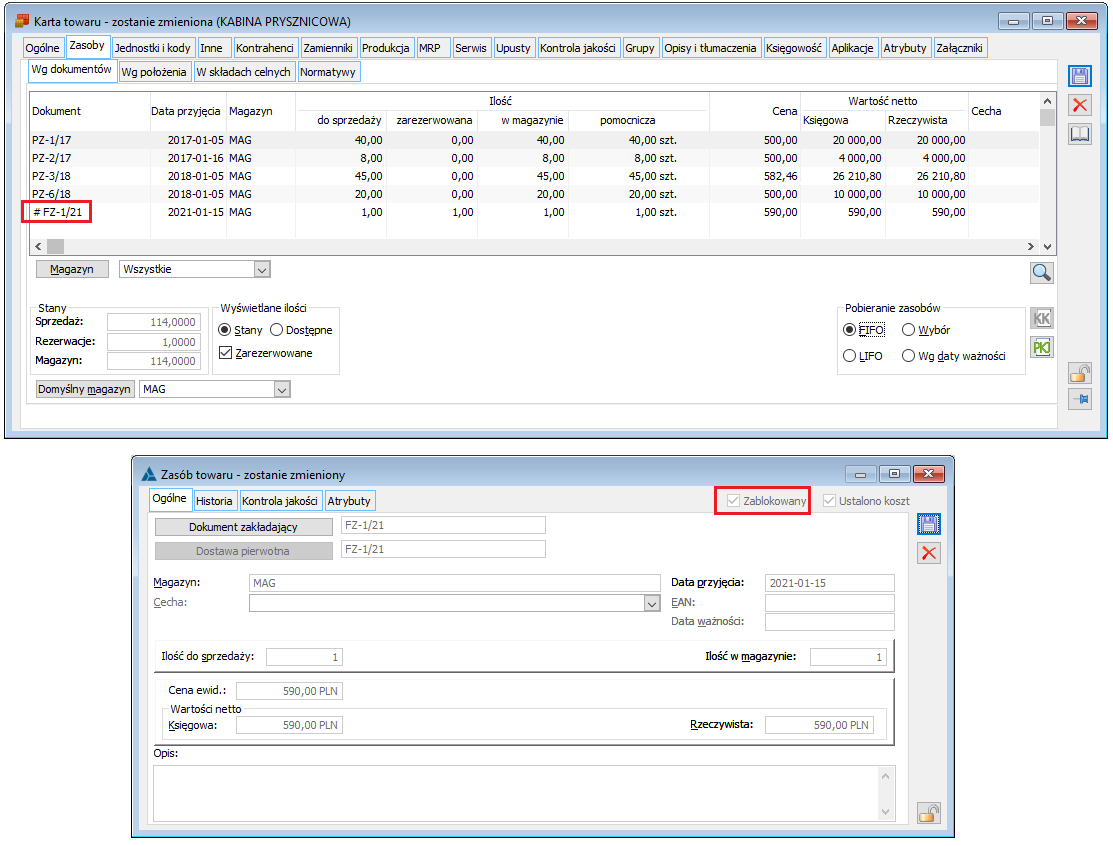Click the KK icon button

1041,318
